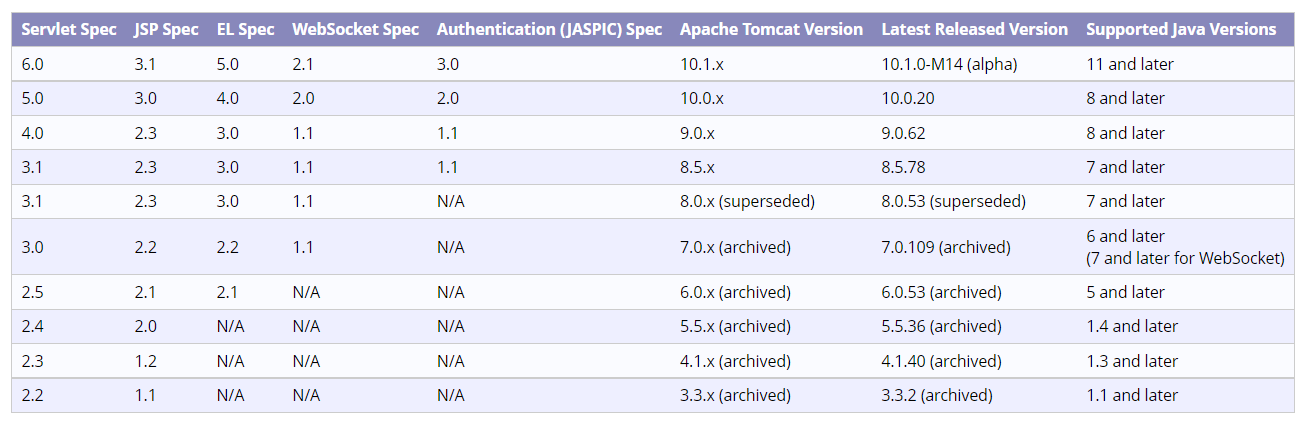
Task: Click the 6.0.x (archived) version cell
Action: click(x=735, y=292)
